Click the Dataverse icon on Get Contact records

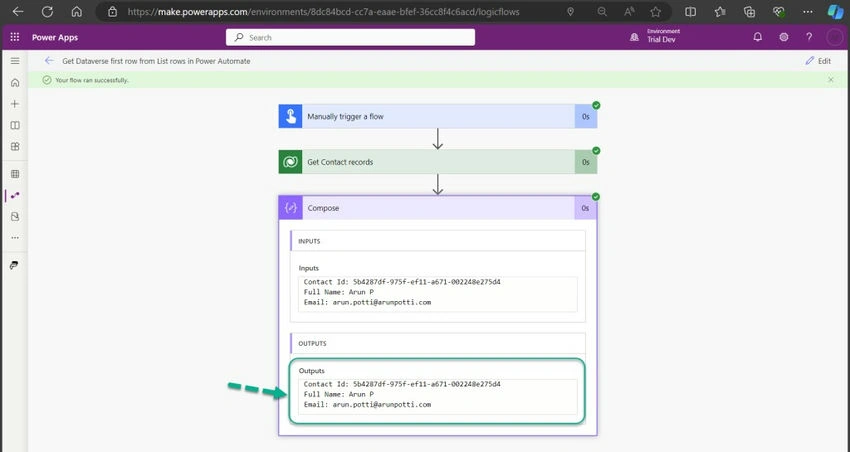[x=291, y=162]
